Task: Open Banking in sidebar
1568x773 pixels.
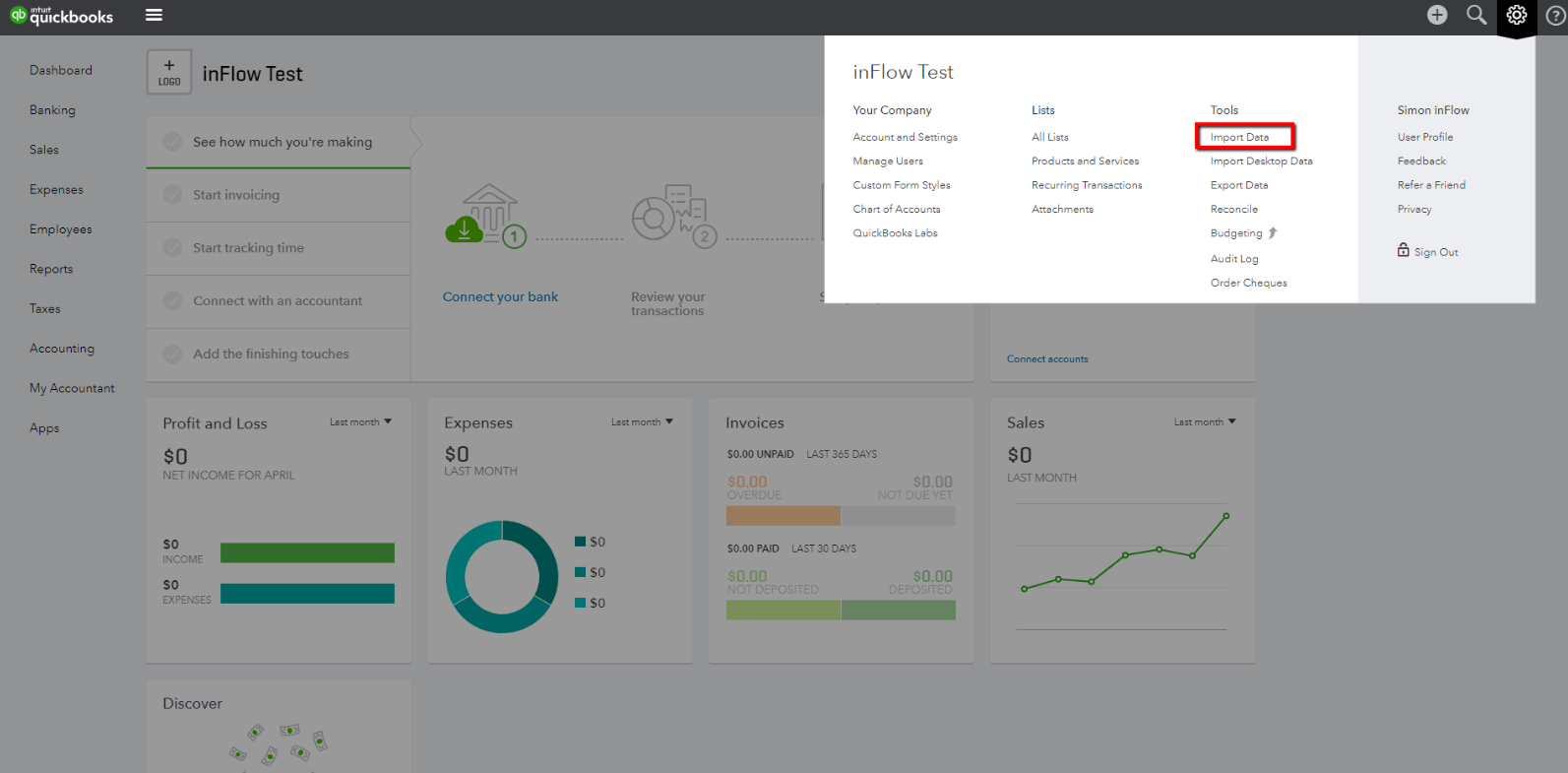Action: coord(52,110)
